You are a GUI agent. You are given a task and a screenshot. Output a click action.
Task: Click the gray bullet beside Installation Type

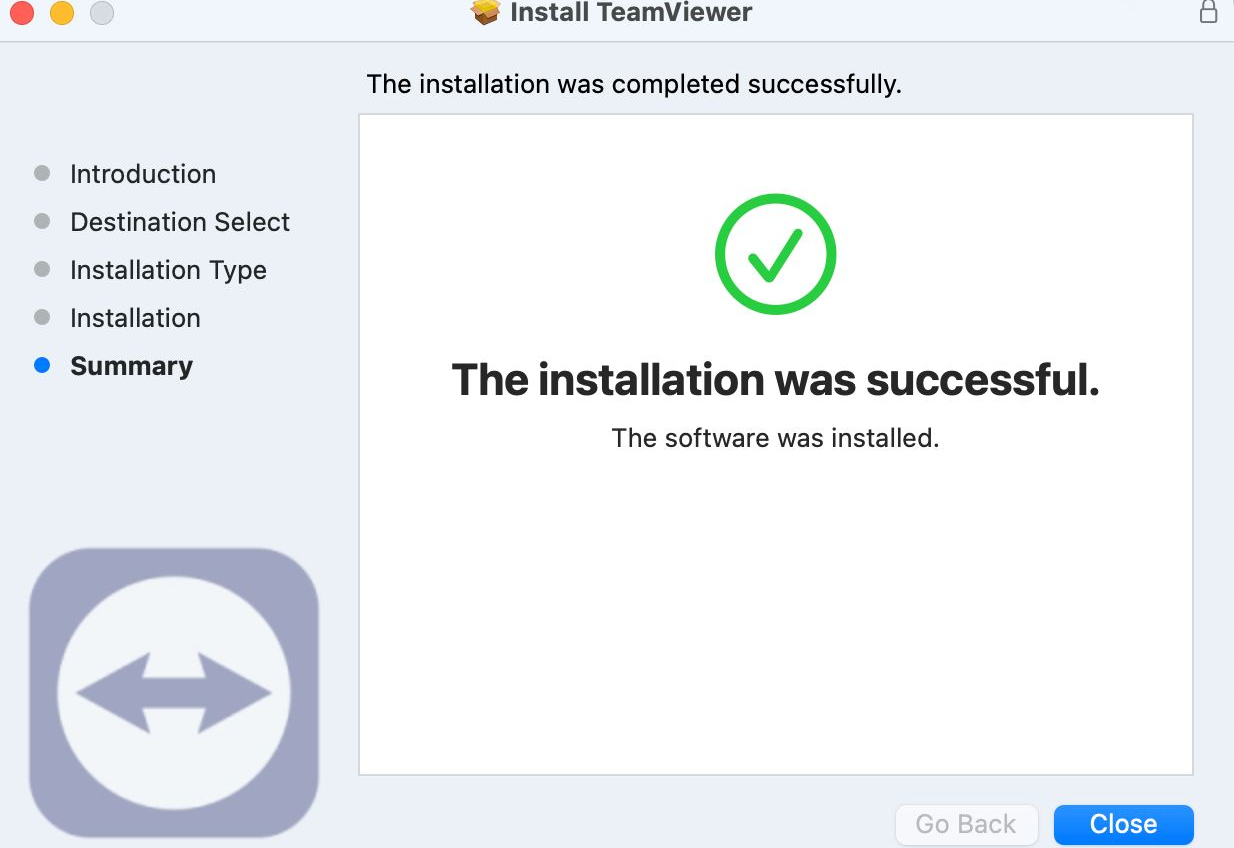42,269
